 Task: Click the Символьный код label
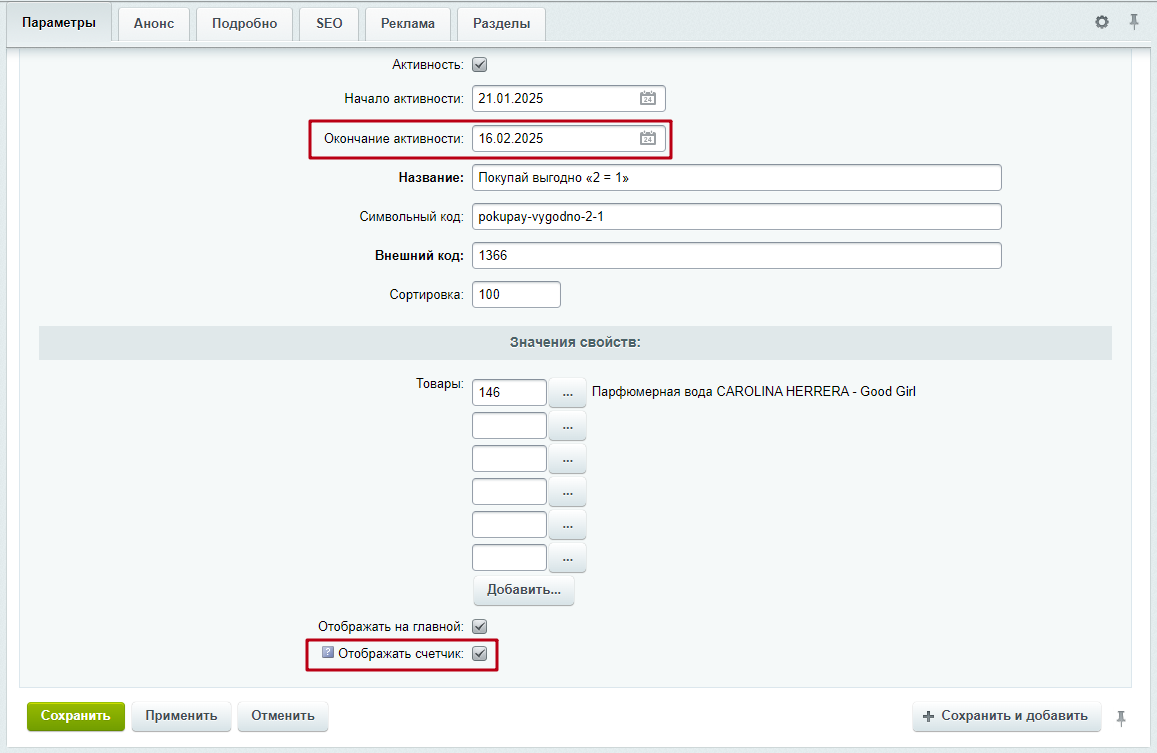(412, 217)
